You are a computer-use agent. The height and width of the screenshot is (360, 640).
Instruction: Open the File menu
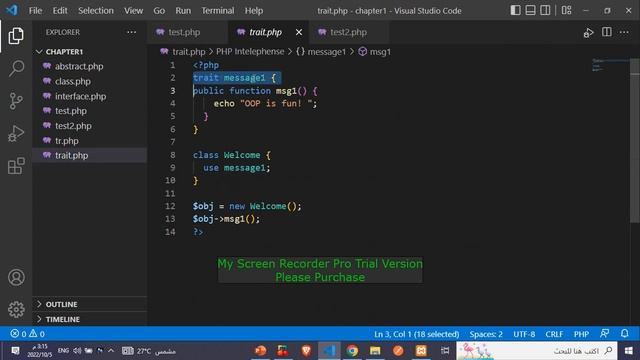point(35,11)
